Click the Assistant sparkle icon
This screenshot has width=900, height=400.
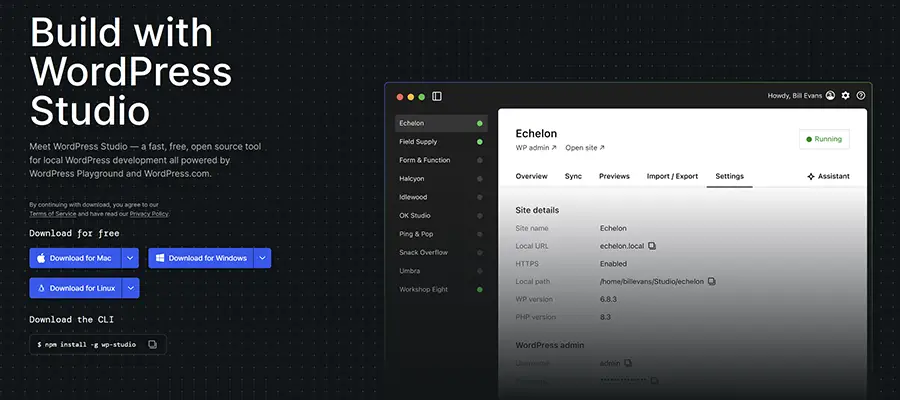pyautogui.click(x=810, y=176)
